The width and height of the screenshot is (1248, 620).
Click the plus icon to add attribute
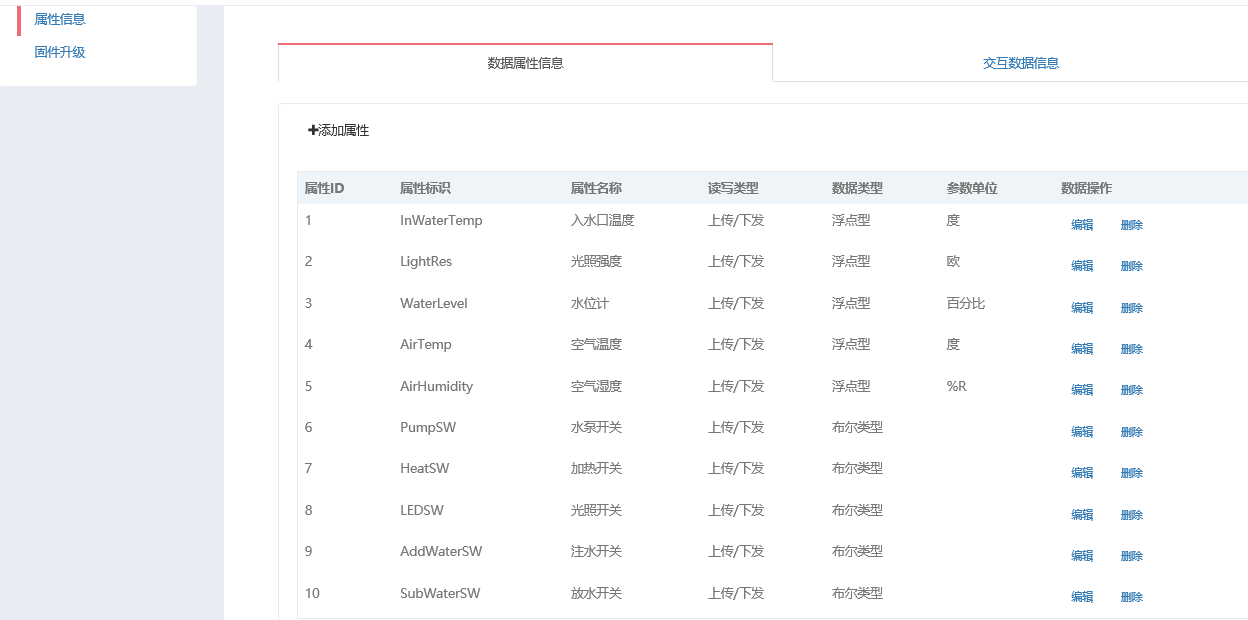[313, 130]
